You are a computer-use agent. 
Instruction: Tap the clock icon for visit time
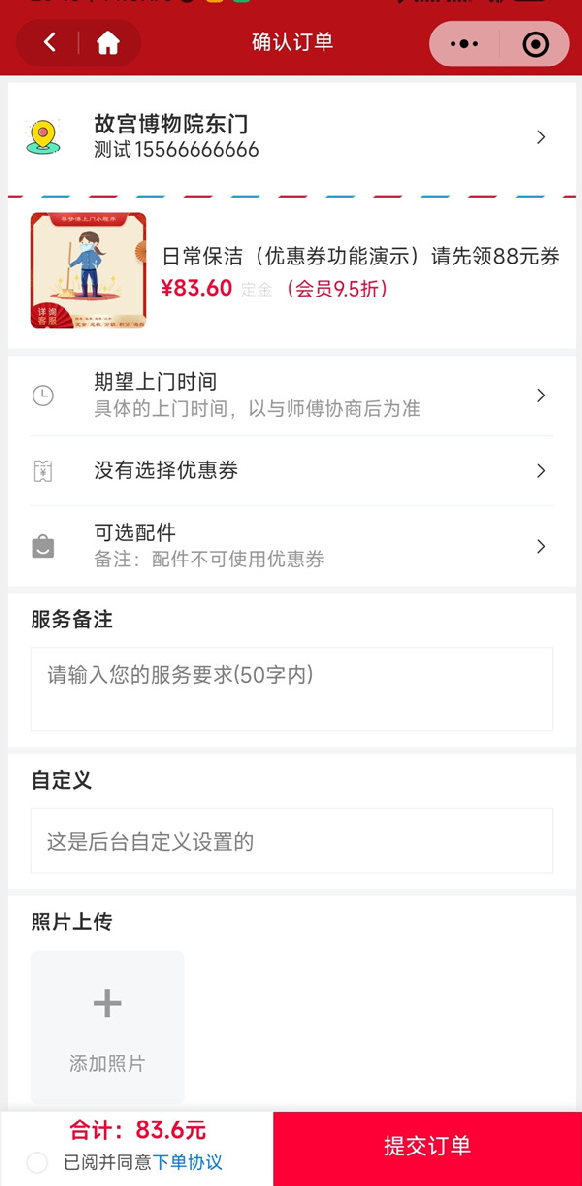click(43, 396)
